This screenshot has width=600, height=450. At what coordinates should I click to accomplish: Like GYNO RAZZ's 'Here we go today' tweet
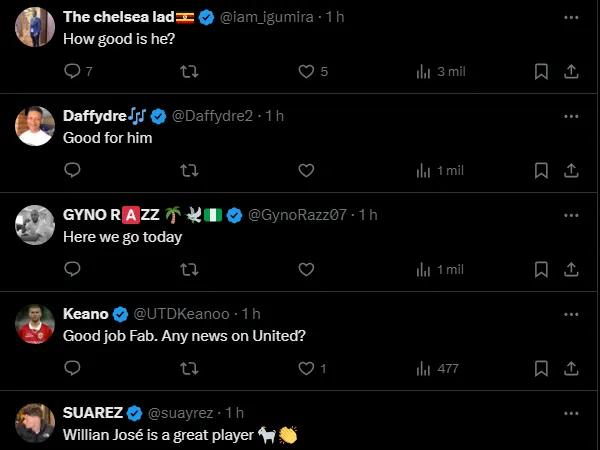pos(307,269)
